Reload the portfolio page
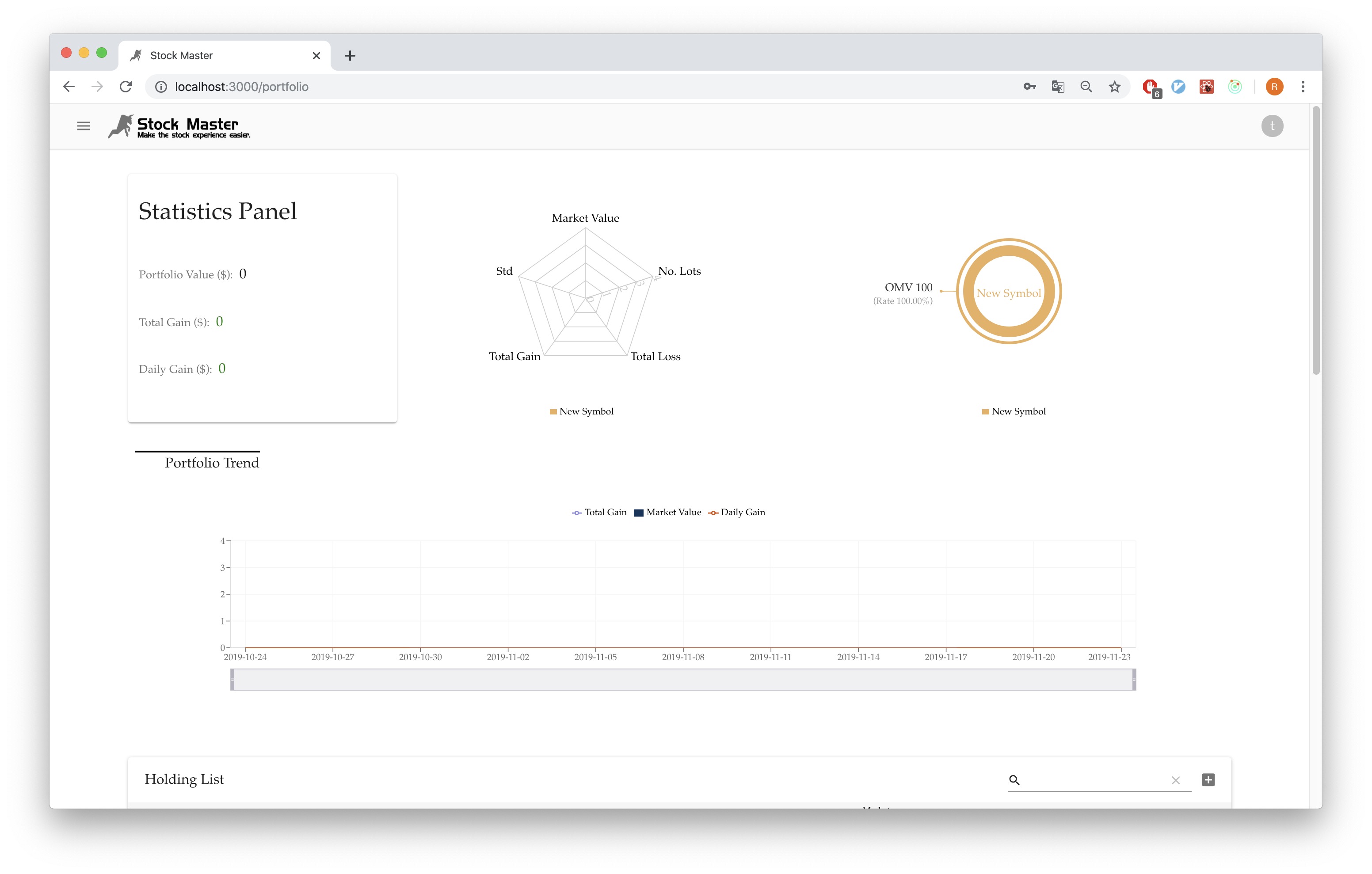This screenshot has width=1372, height=874. pyautogui.click(x=126, y=87)
